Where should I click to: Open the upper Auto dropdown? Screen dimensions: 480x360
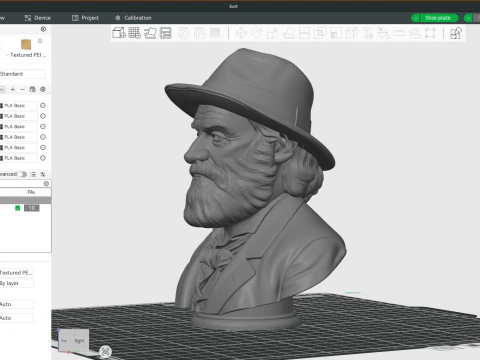[x=17, y=304]
